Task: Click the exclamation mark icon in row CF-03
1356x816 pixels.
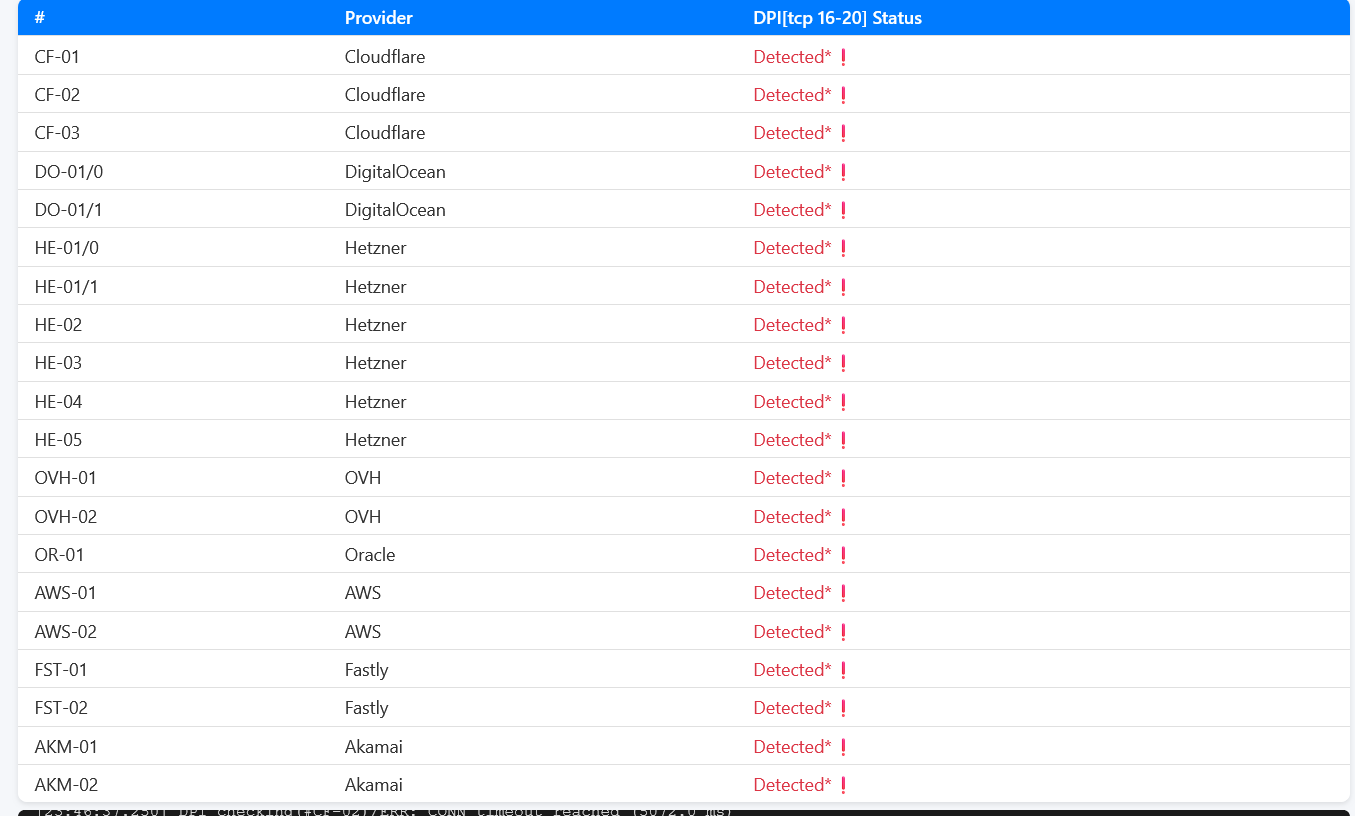Action: click(x=843, y=133)
